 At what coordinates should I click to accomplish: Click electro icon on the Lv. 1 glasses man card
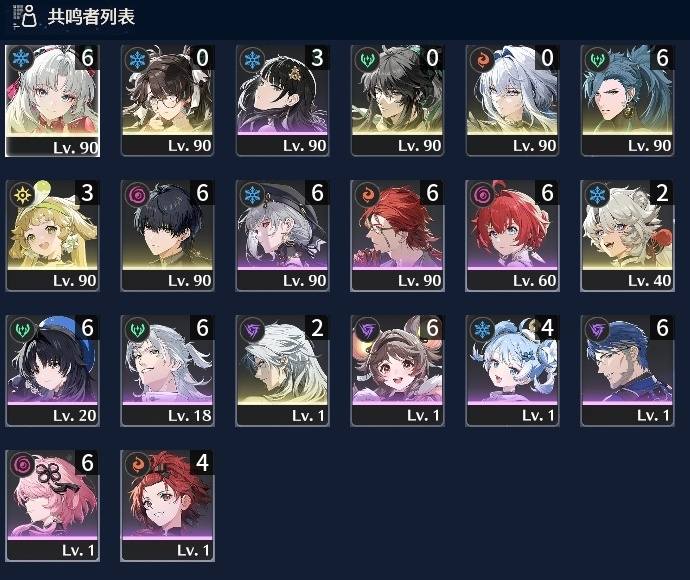click(x=597, y=329)
